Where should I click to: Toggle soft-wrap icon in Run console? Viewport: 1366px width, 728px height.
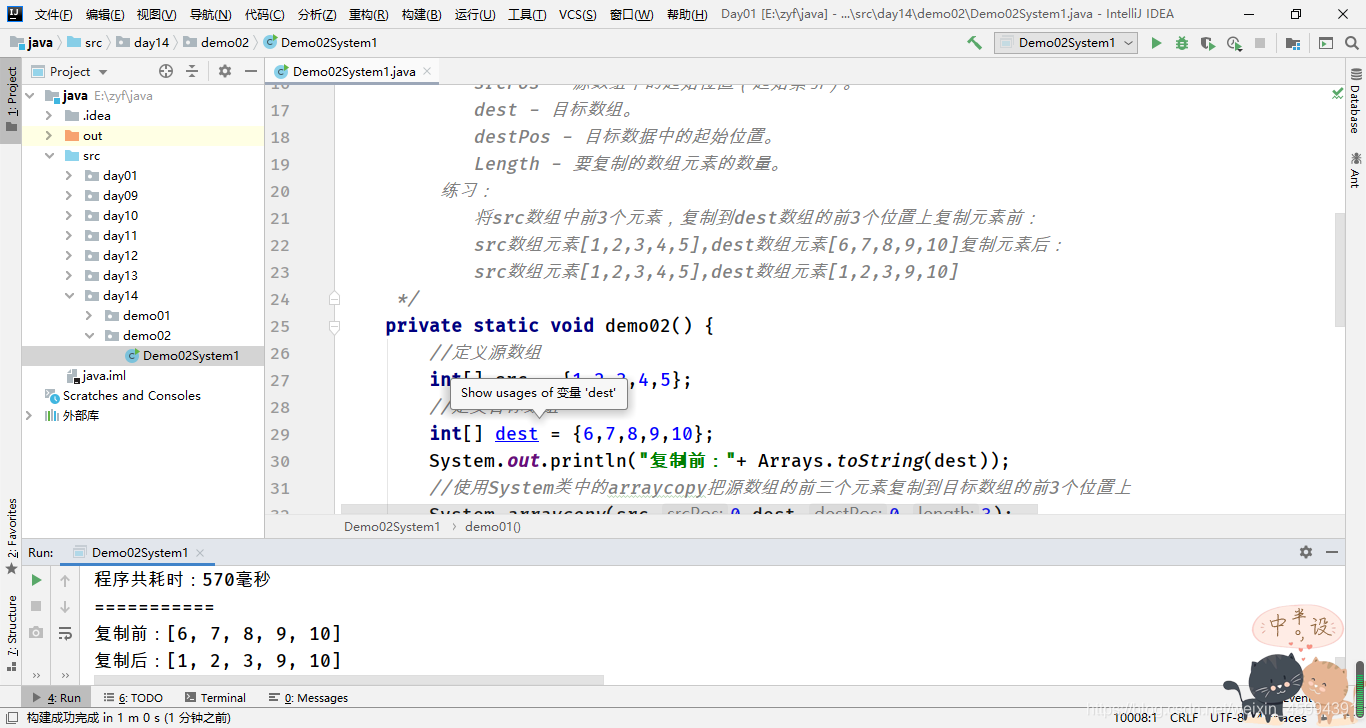point(65,632)
